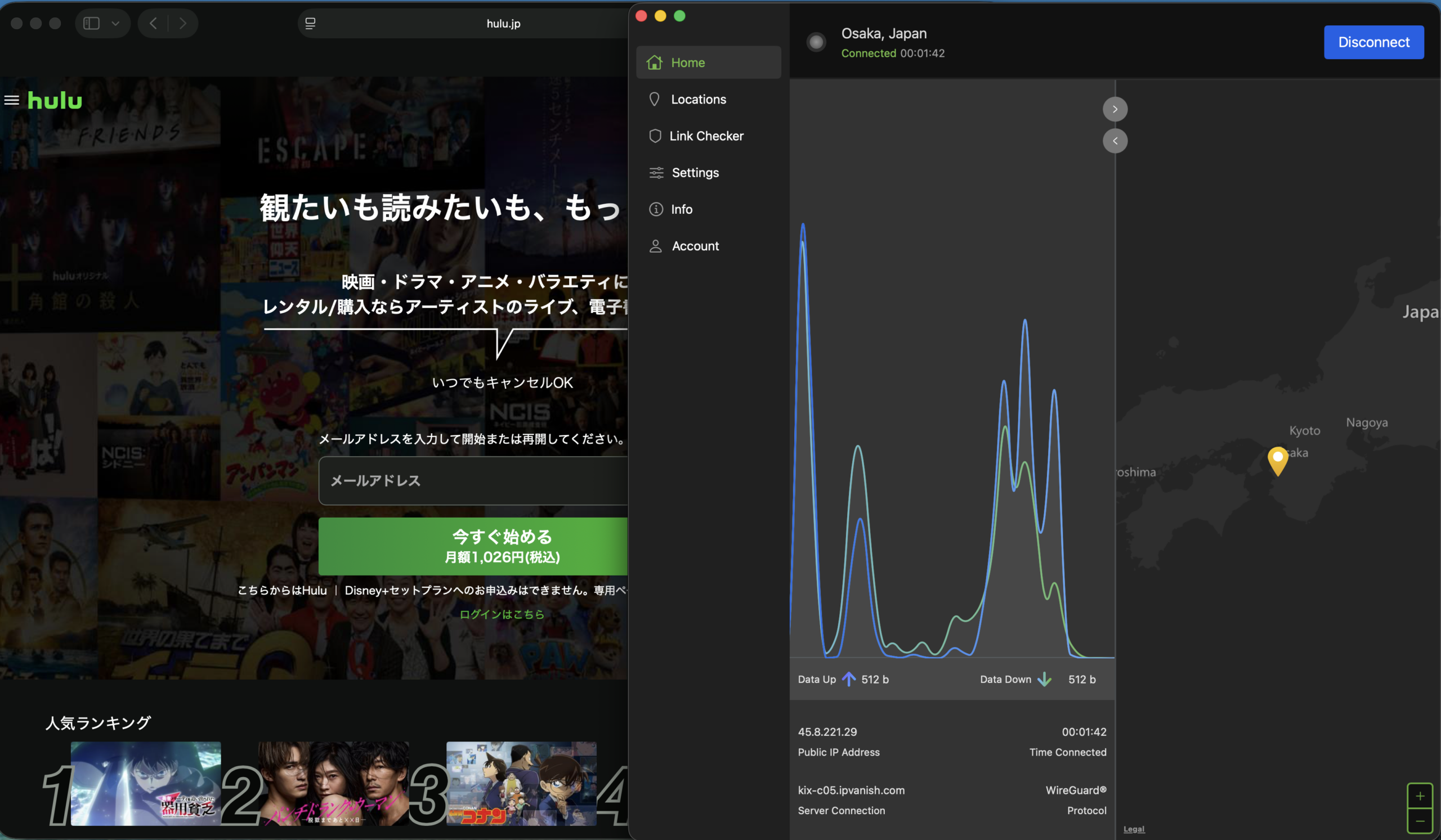Go to Settings in the VPN sidebar

point(708,172)
